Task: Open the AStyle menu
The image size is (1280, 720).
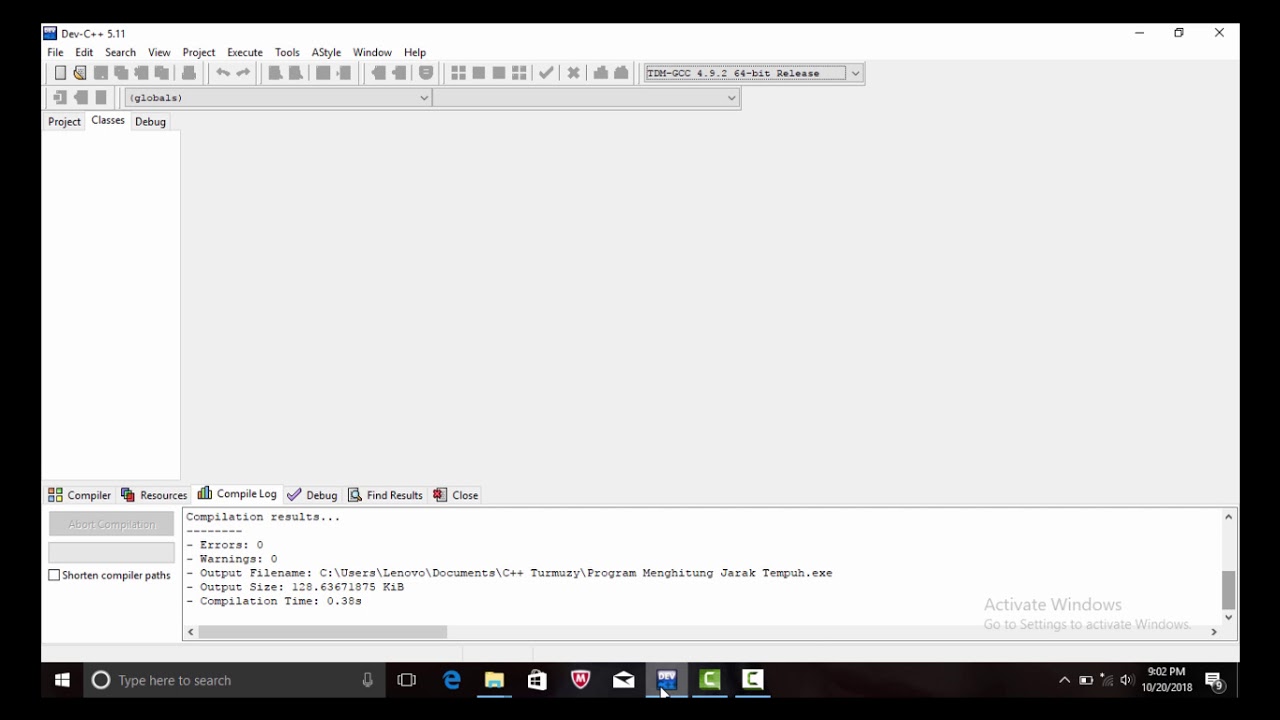Action: pos(326,52)
